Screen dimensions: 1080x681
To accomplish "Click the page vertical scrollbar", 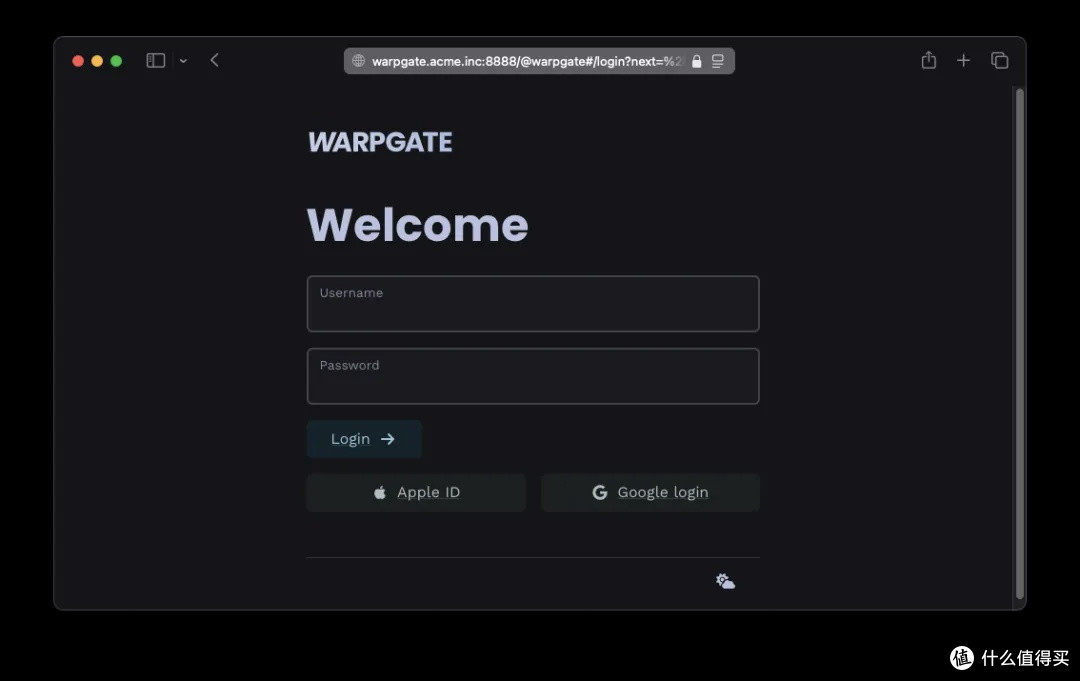I will point(1020,343).
